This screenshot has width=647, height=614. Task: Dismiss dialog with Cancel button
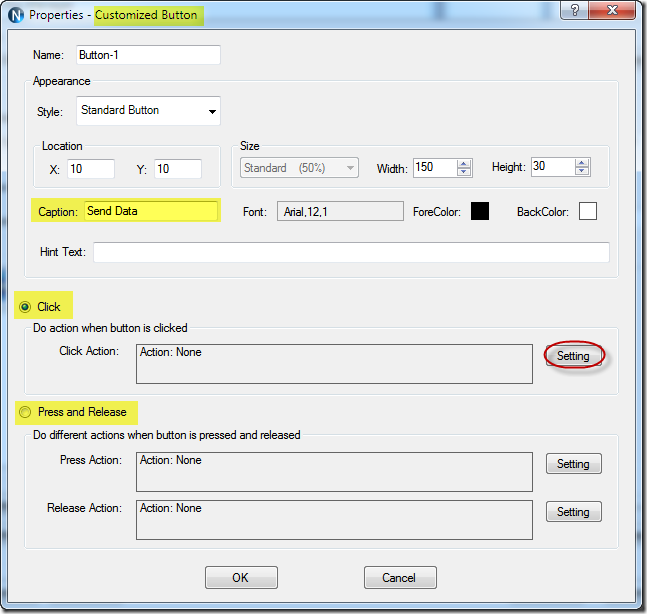(400, 578)
